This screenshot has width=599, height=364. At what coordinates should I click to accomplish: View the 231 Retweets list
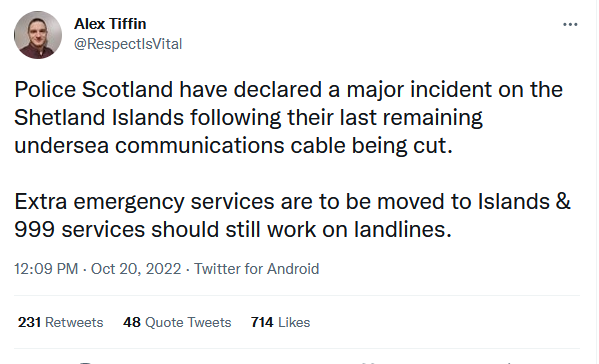point(60,322)
